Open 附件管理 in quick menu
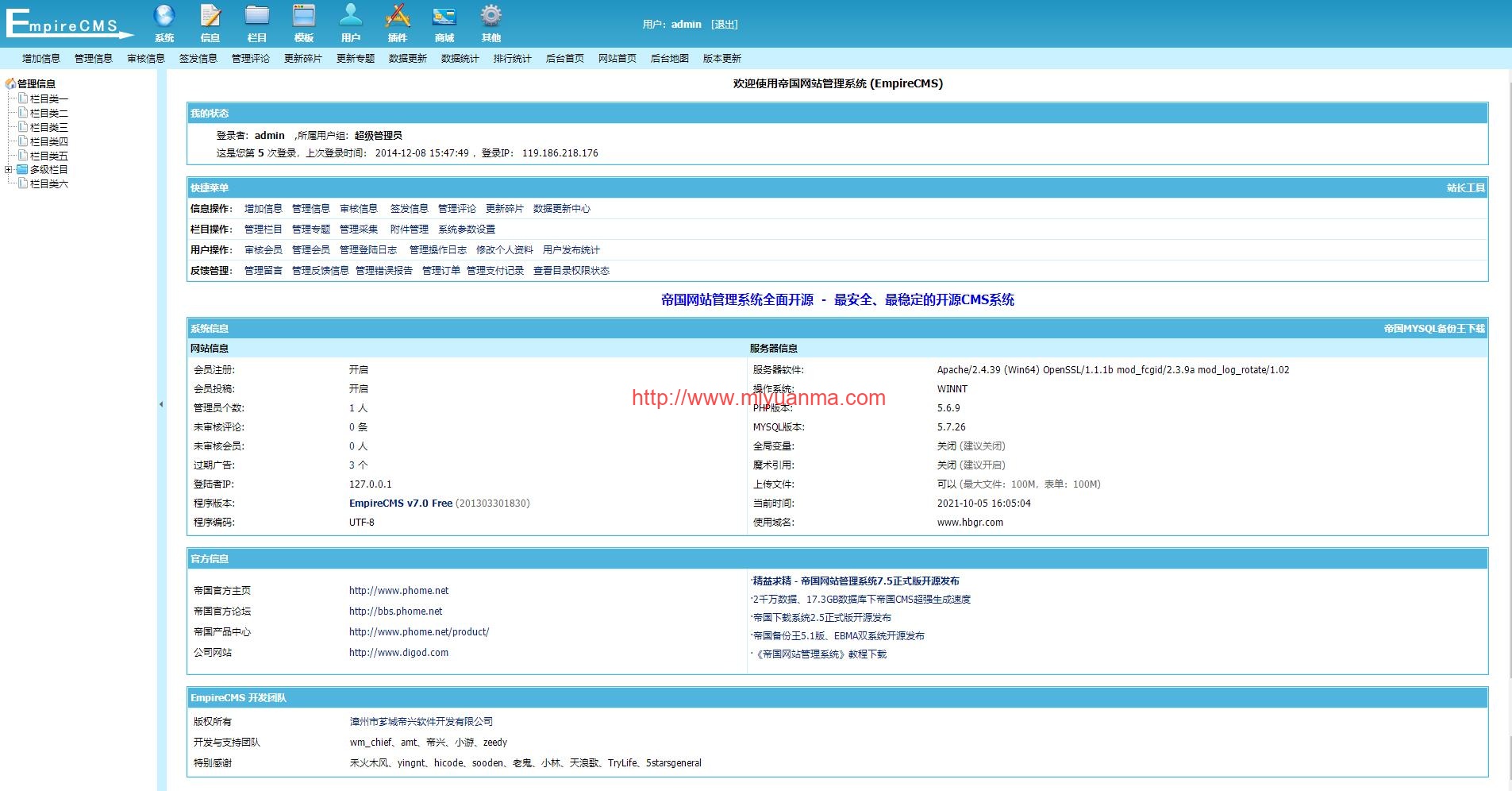 coord(410,230)
